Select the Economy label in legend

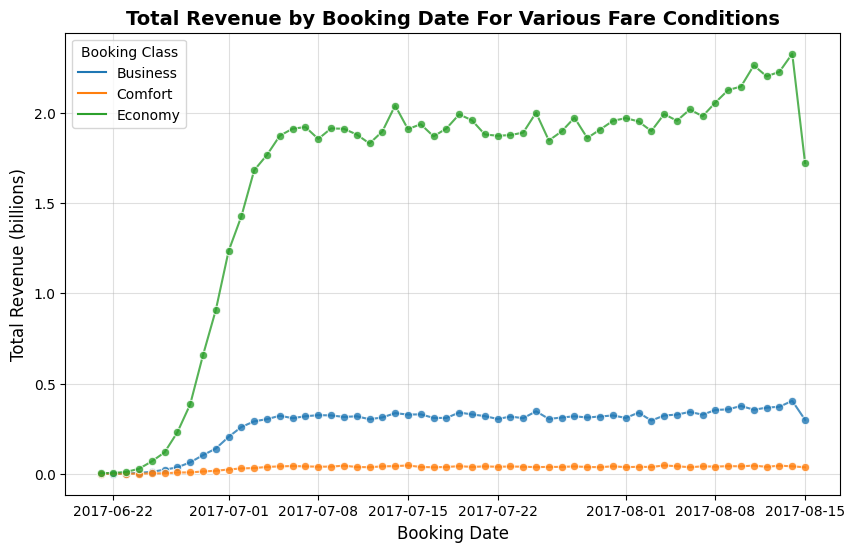(x=148, y=115)
